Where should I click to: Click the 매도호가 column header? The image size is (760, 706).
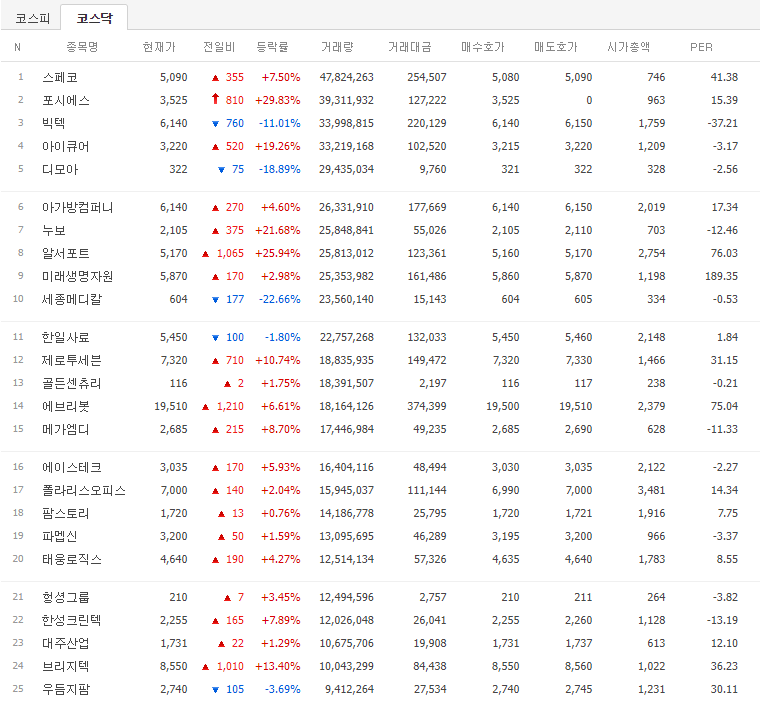click(556, 47)
